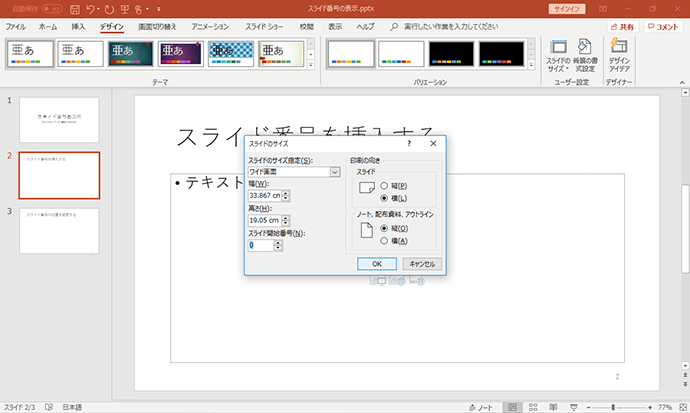Image resolution: width=690 pixels, height=413 pixels.
Task: Confirm the dialog with OK
Action: 377,264
